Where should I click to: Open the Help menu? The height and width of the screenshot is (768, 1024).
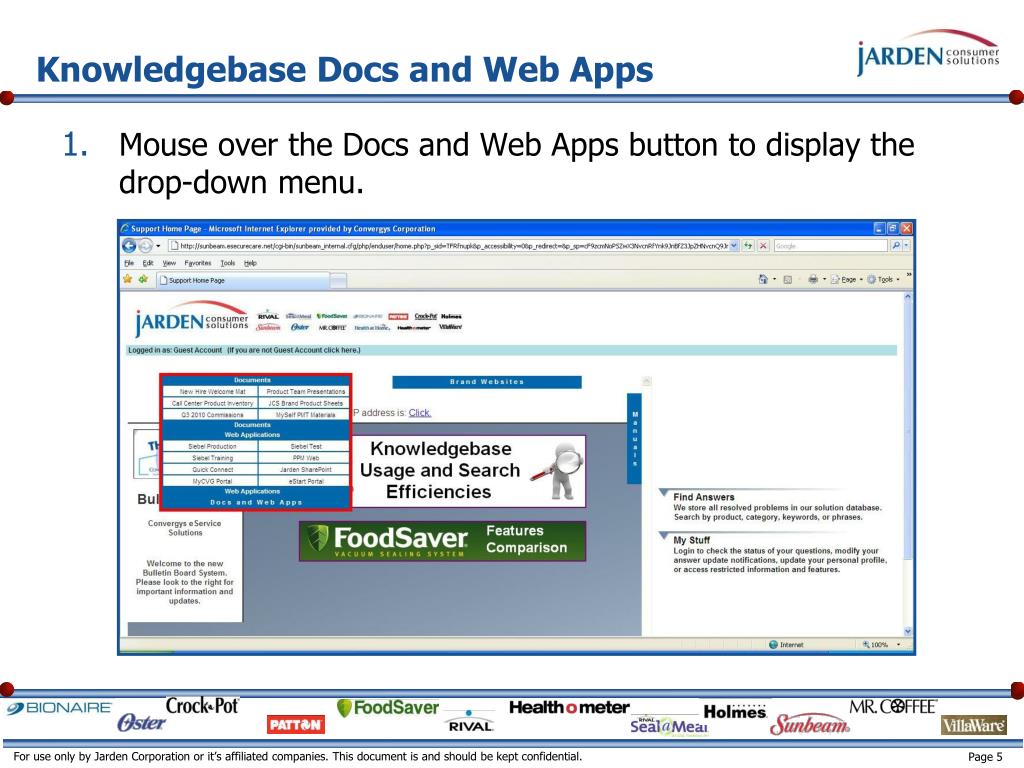pyautogui.click(x=250, y=263)
